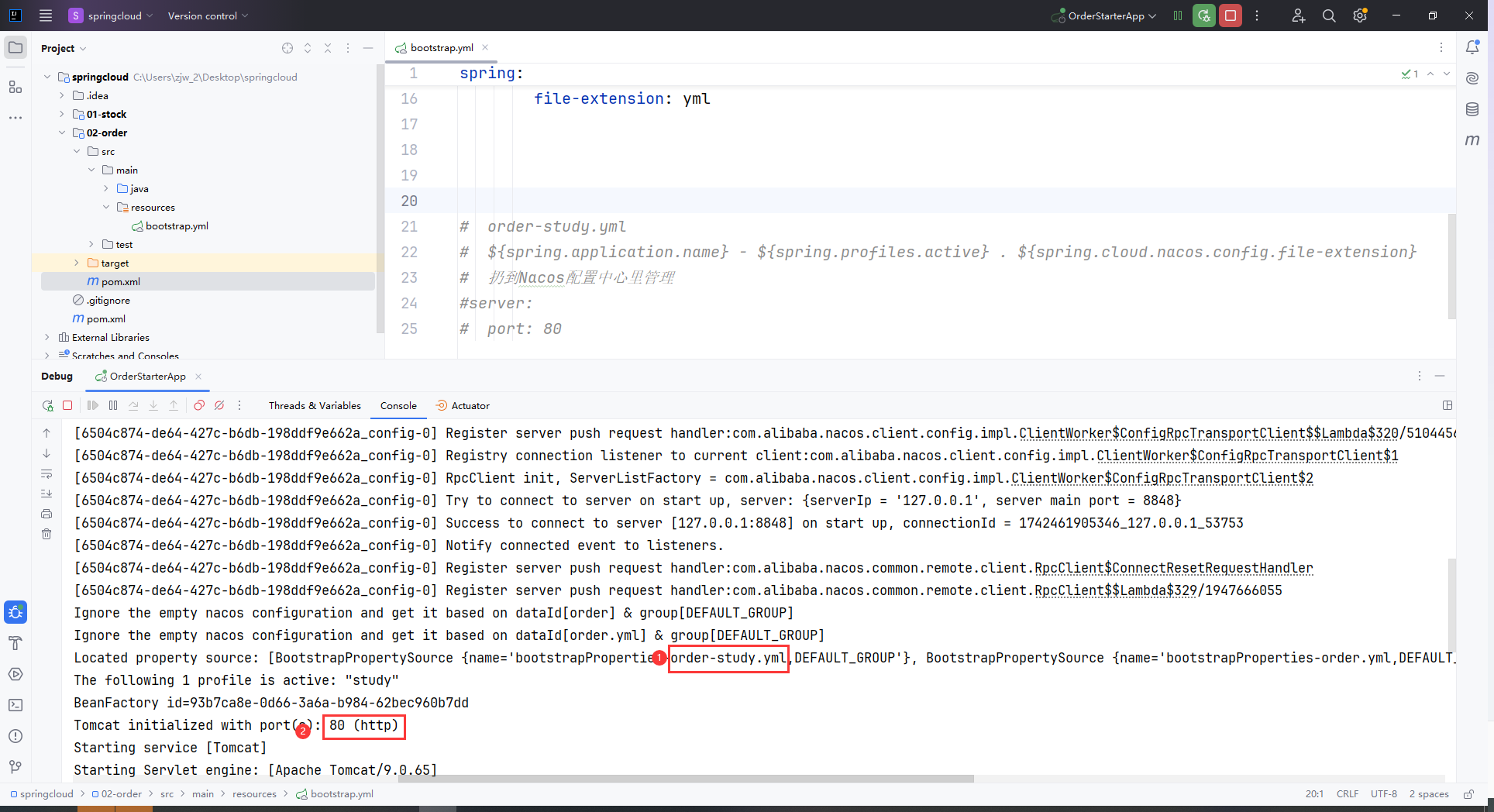Open Project panel options menu
Viewport: 1494px width, 812px height.
[x=348, y=48]
